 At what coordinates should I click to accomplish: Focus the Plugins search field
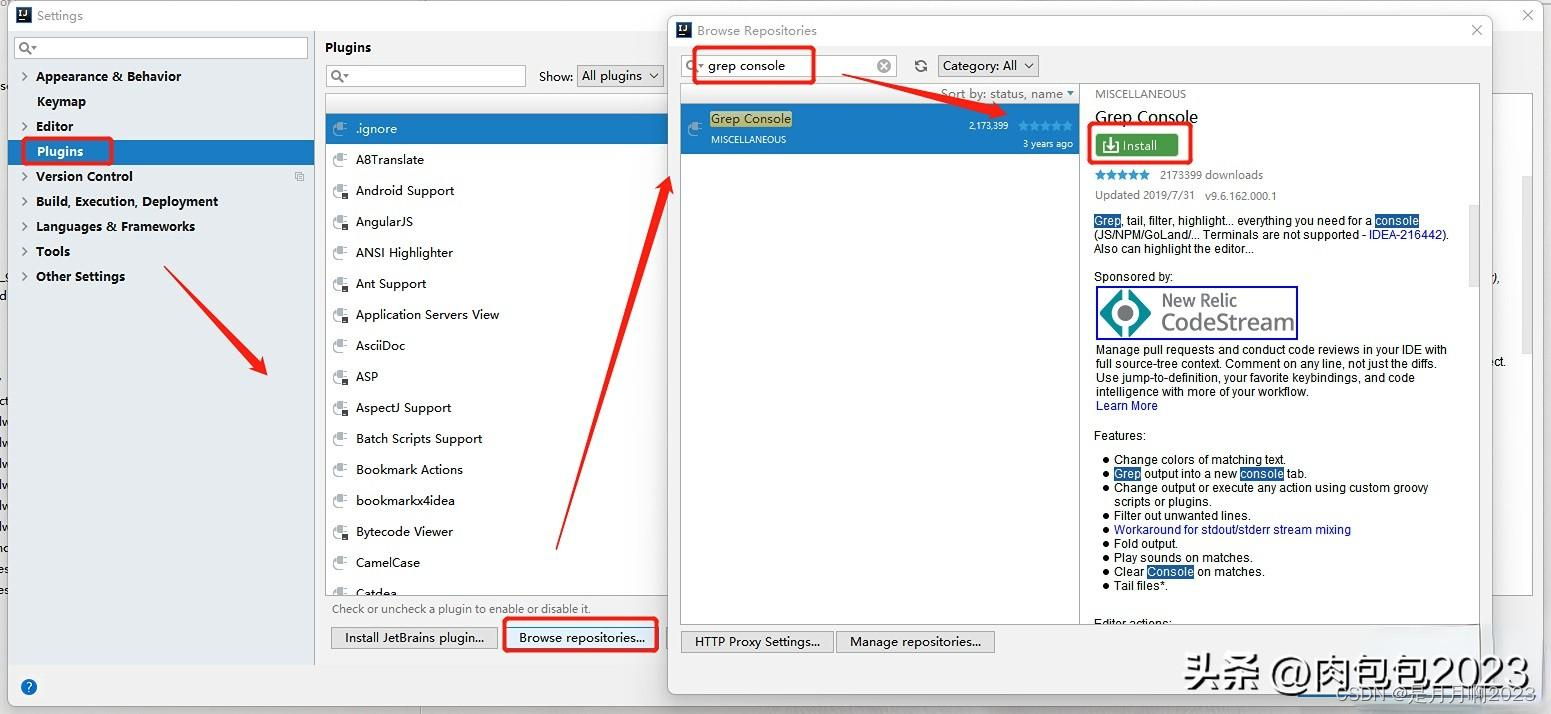[x=426, y=76]
